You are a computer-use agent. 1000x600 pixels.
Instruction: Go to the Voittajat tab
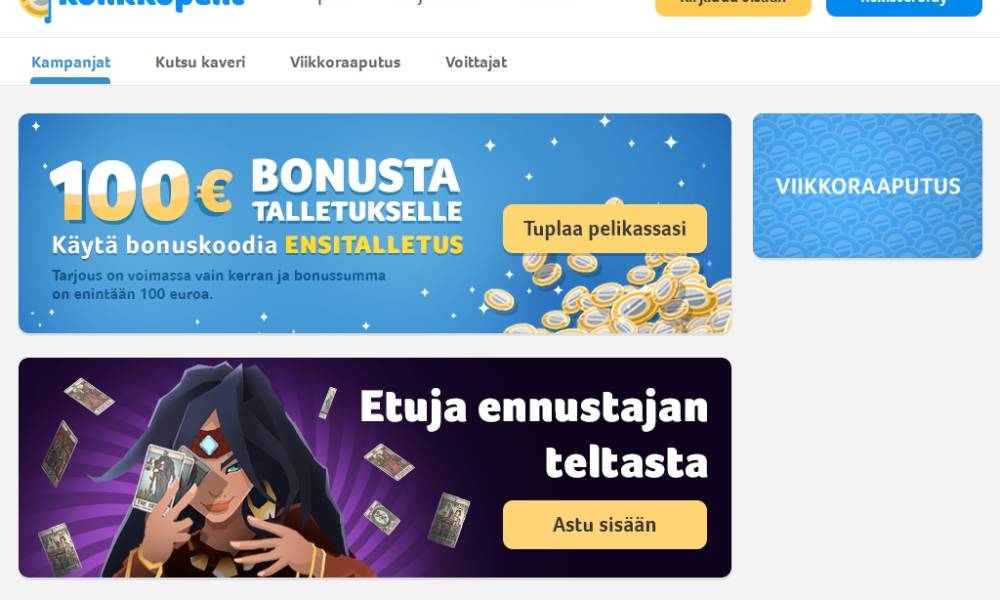pyautogui.click(x=476, y=62)
